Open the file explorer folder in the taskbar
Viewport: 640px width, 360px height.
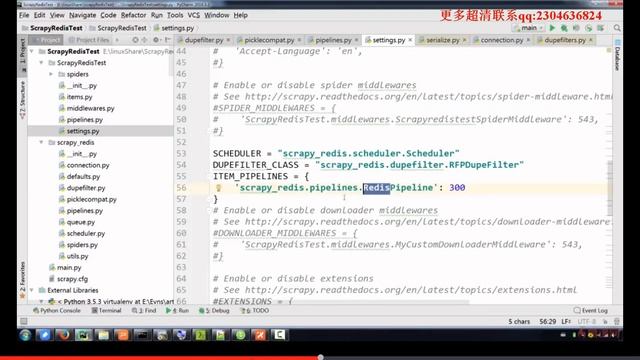(102, 335)
